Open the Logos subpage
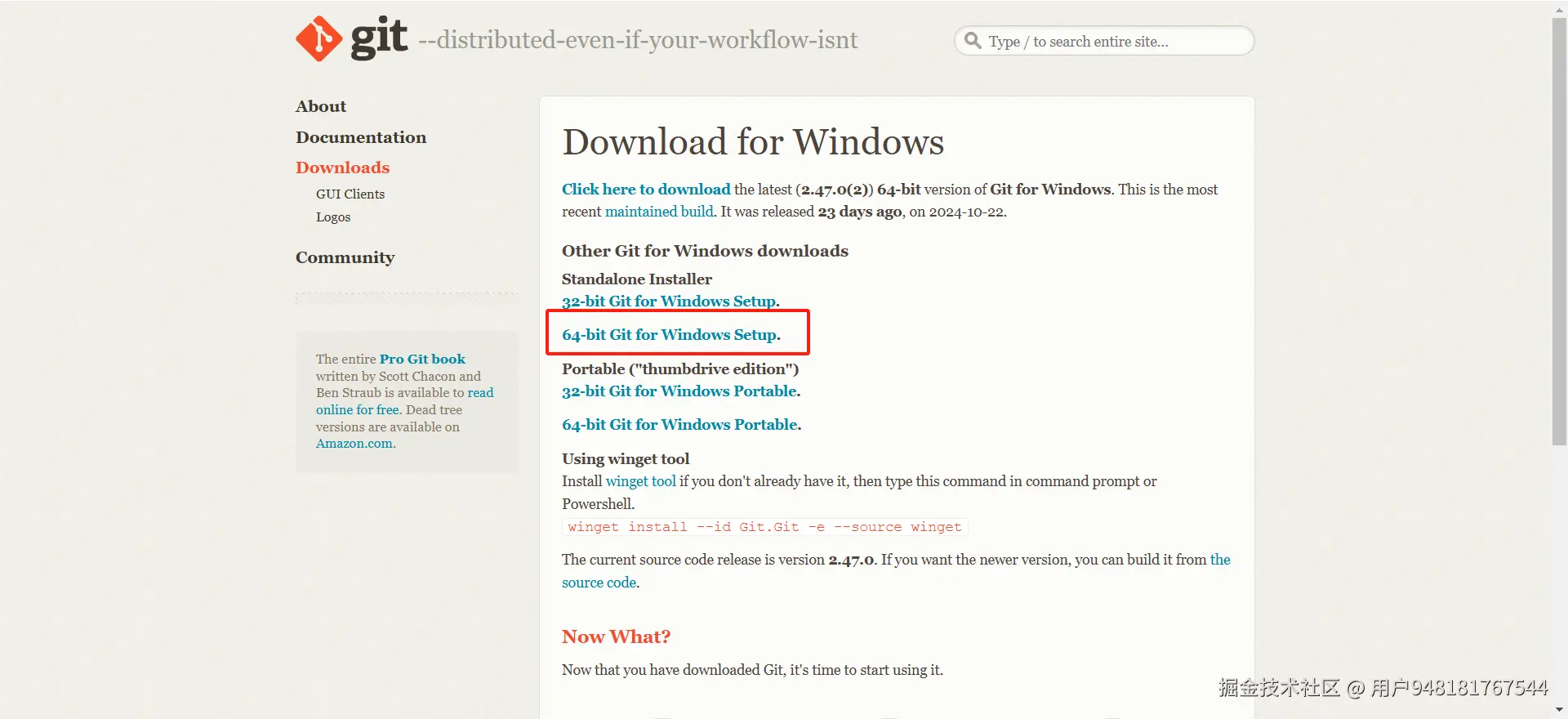Screen dimensions: 1568x719 tap(333, 217)
